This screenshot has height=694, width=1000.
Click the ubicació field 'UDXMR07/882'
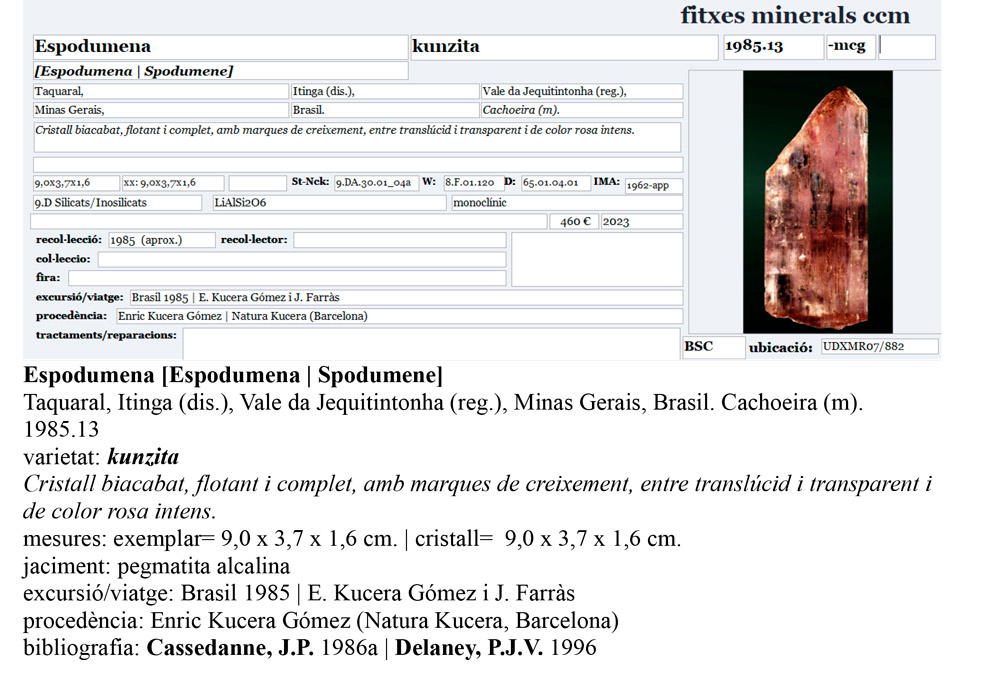[880, 346]
